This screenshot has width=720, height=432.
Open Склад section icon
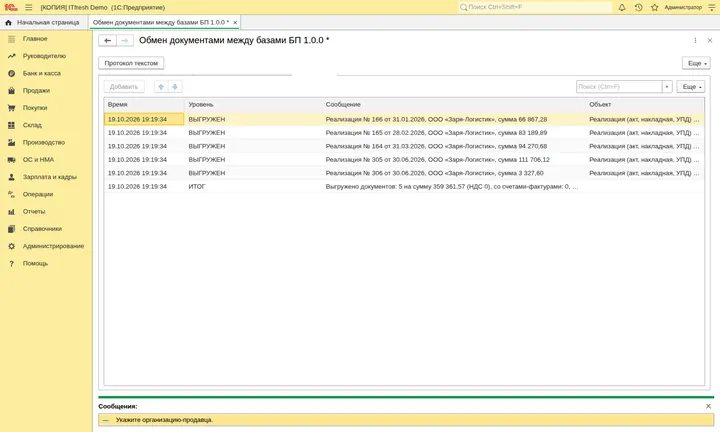pos(11,125)
